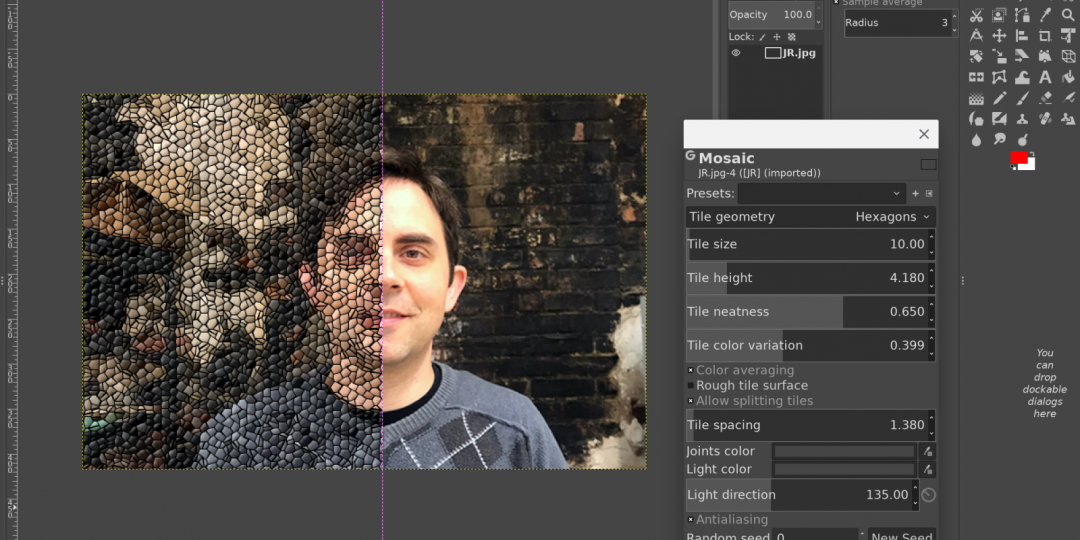
Task: Select the Ink tool
Action: [977, 118]
